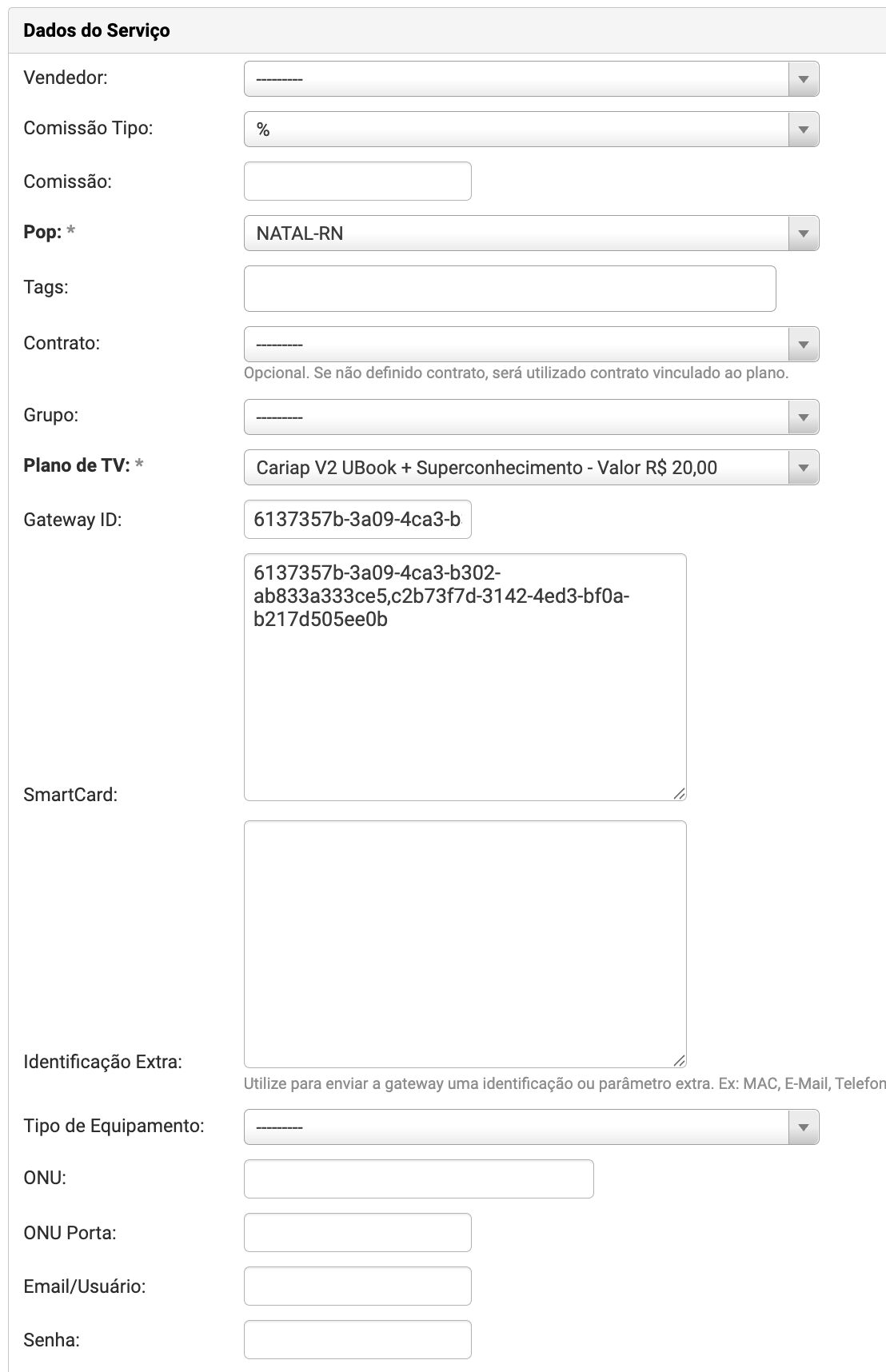Open the Contrato dropdown

point(531,345)
